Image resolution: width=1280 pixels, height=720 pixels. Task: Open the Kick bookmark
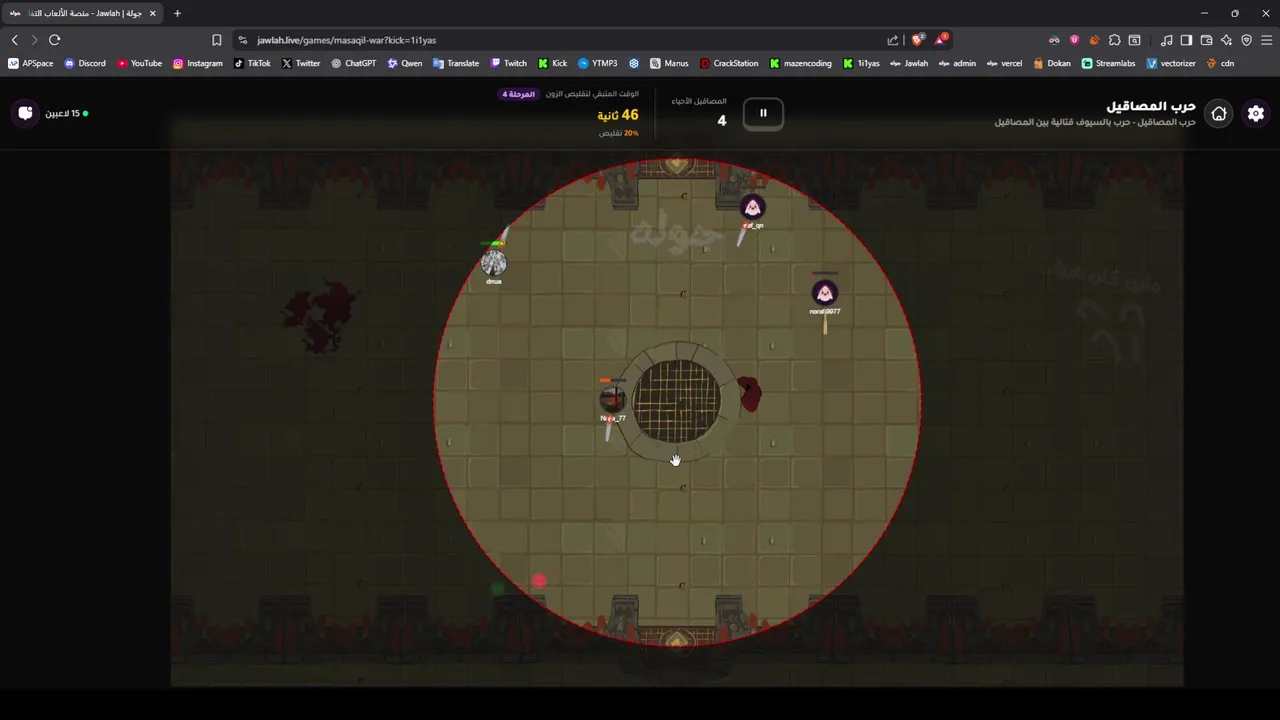pos(552,63)
